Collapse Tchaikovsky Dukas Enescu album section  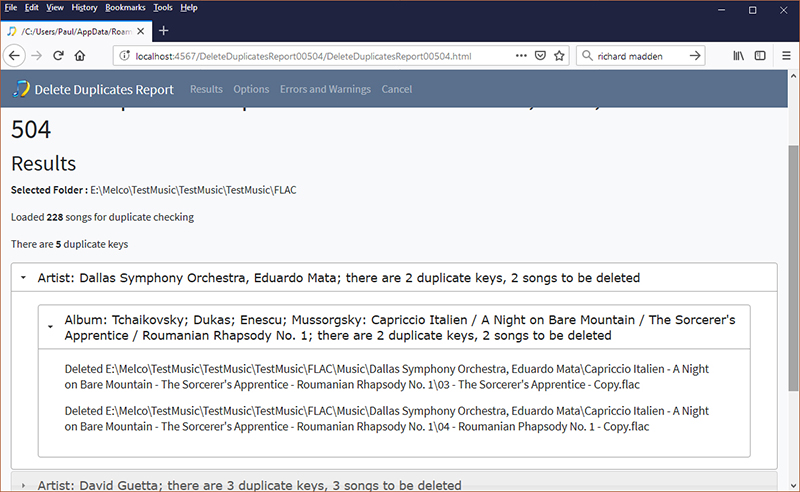pos(394,327)
